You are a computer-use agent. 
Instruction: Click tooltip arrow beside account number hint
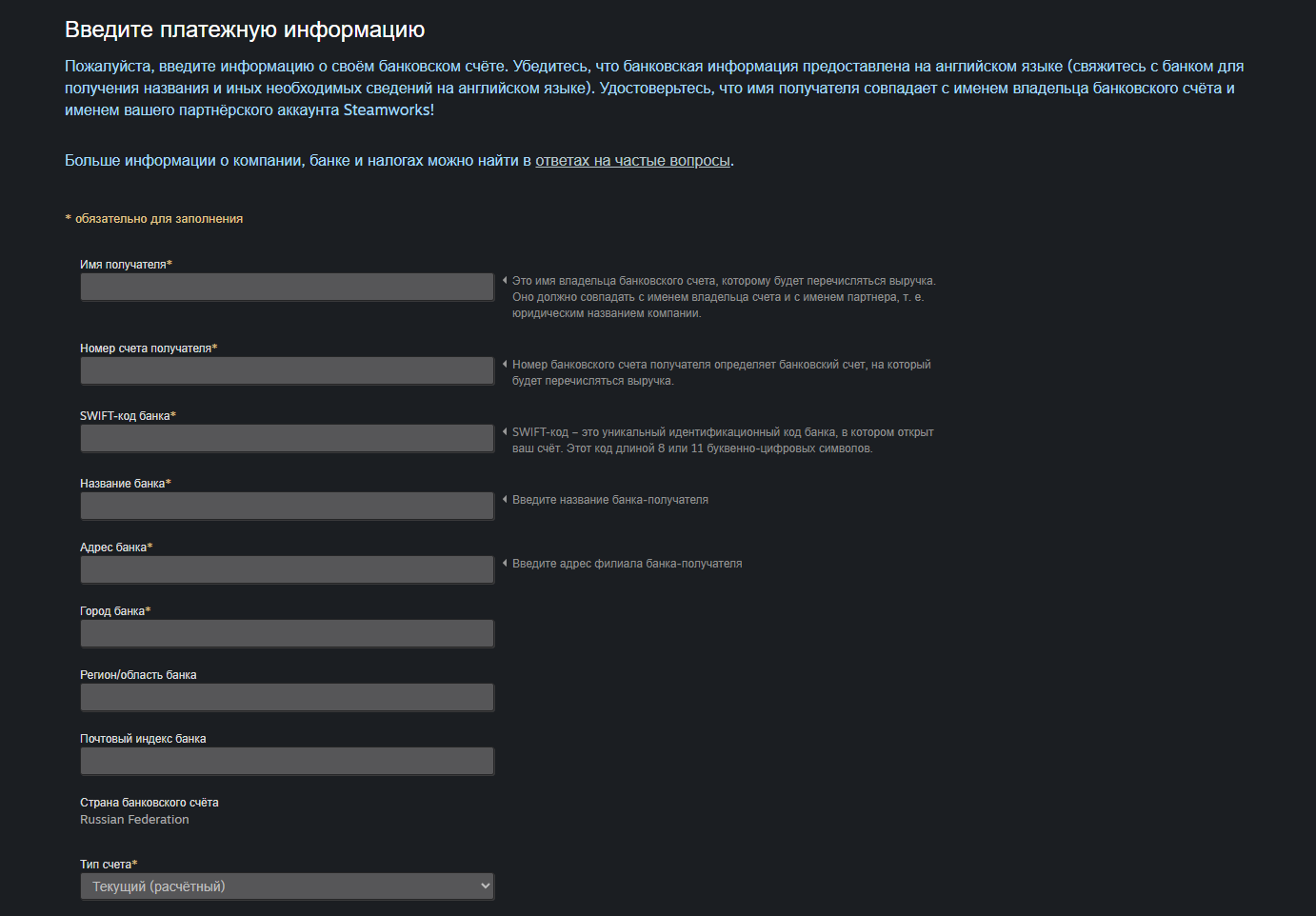click(x=505, y=365)
